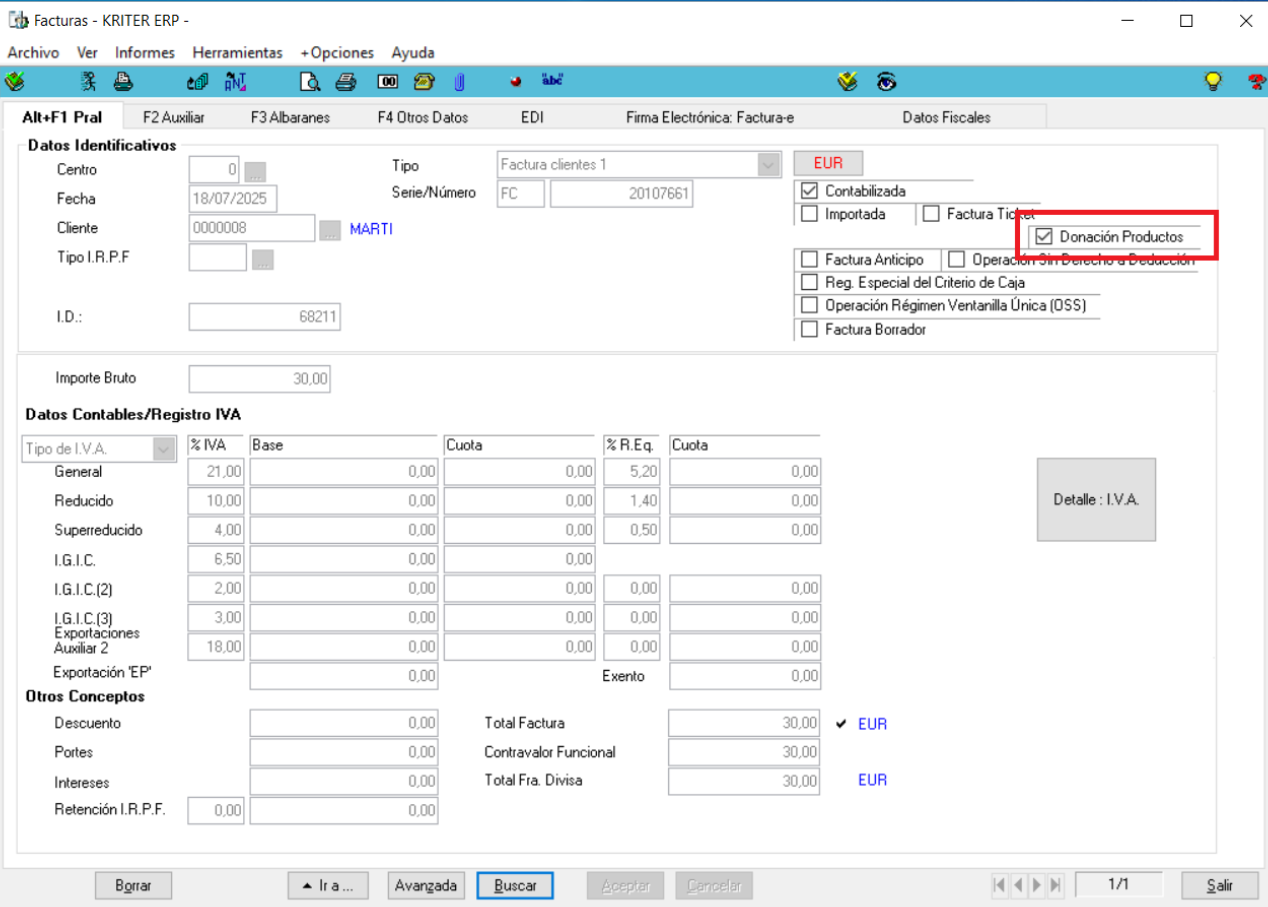This screenshot has width=1268, height=907.
Task: Click the Importe Bruto input field
Action: [259, 379]
